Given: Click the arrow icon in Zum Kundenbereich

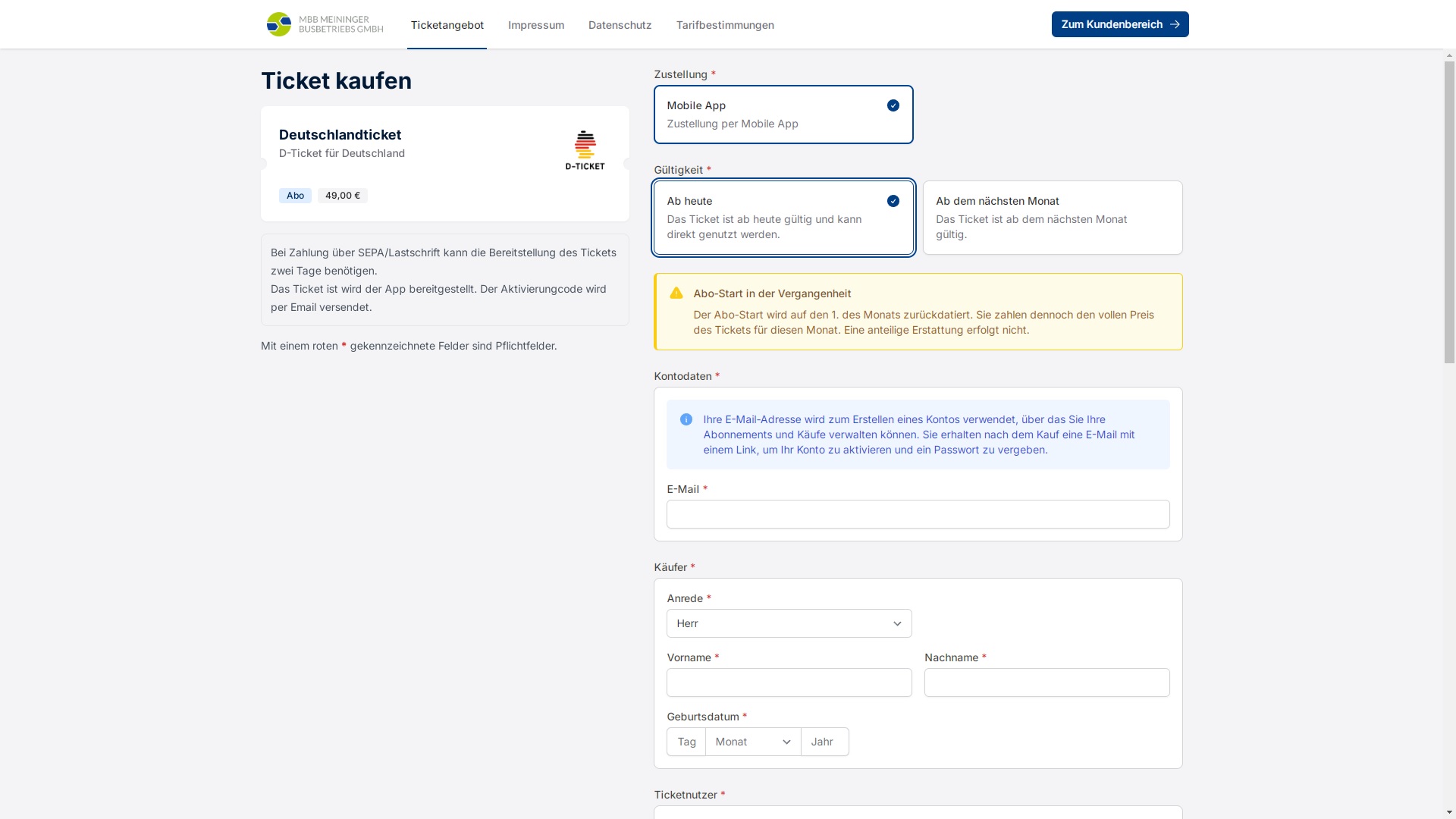Looking at the screenshot, I should 1175,24.
